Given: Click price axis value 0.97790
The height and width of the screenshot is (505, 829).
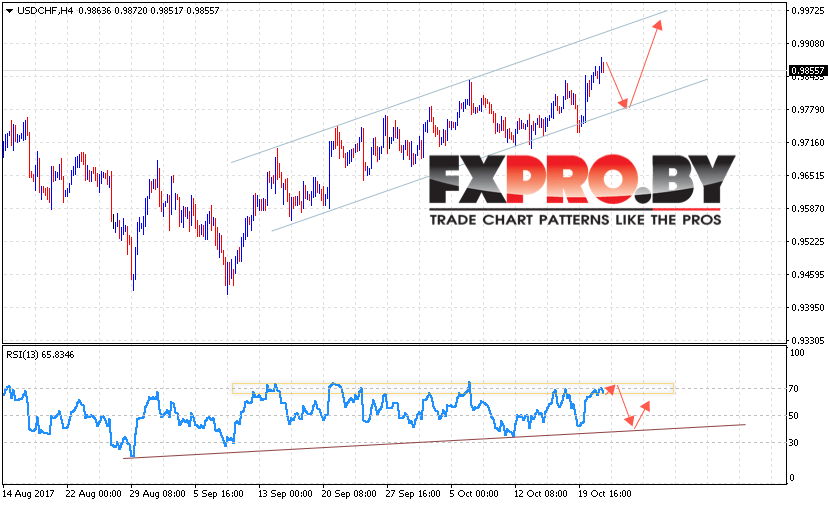Looking at the screenshot, I should [x=807, y=109].
